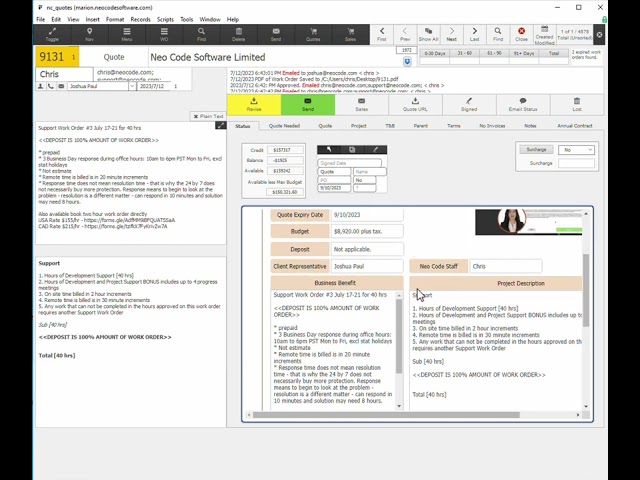Switch to the Quote Needed tab
640x480 pixels.
pyautogui.click(x=284, y=126)
